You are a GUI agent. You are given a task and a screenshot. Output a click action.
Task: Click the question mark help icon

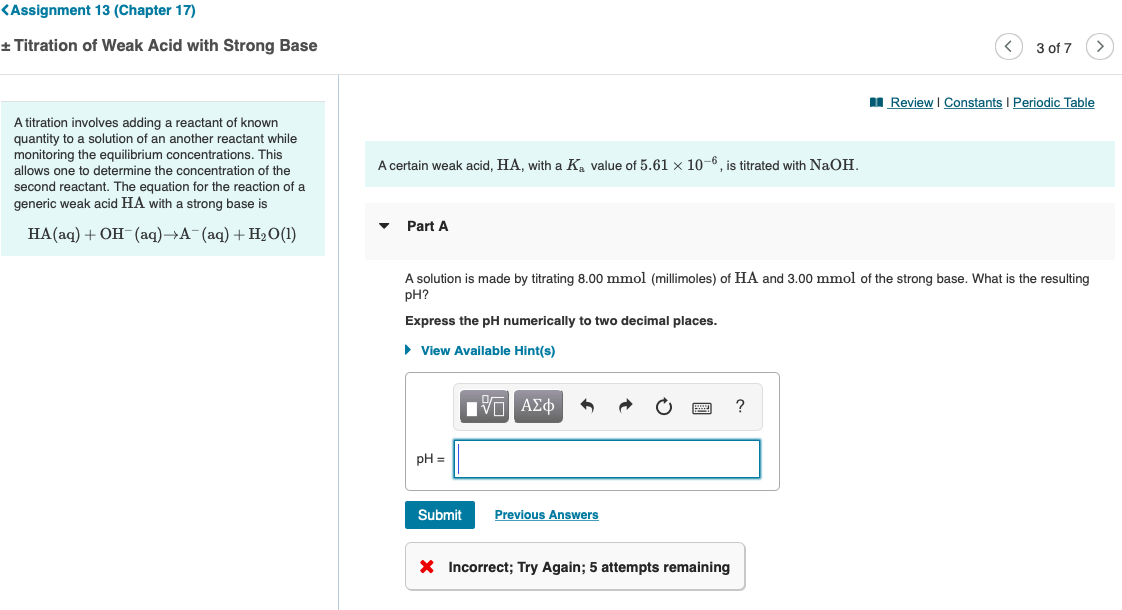click(x=739, y=406)
